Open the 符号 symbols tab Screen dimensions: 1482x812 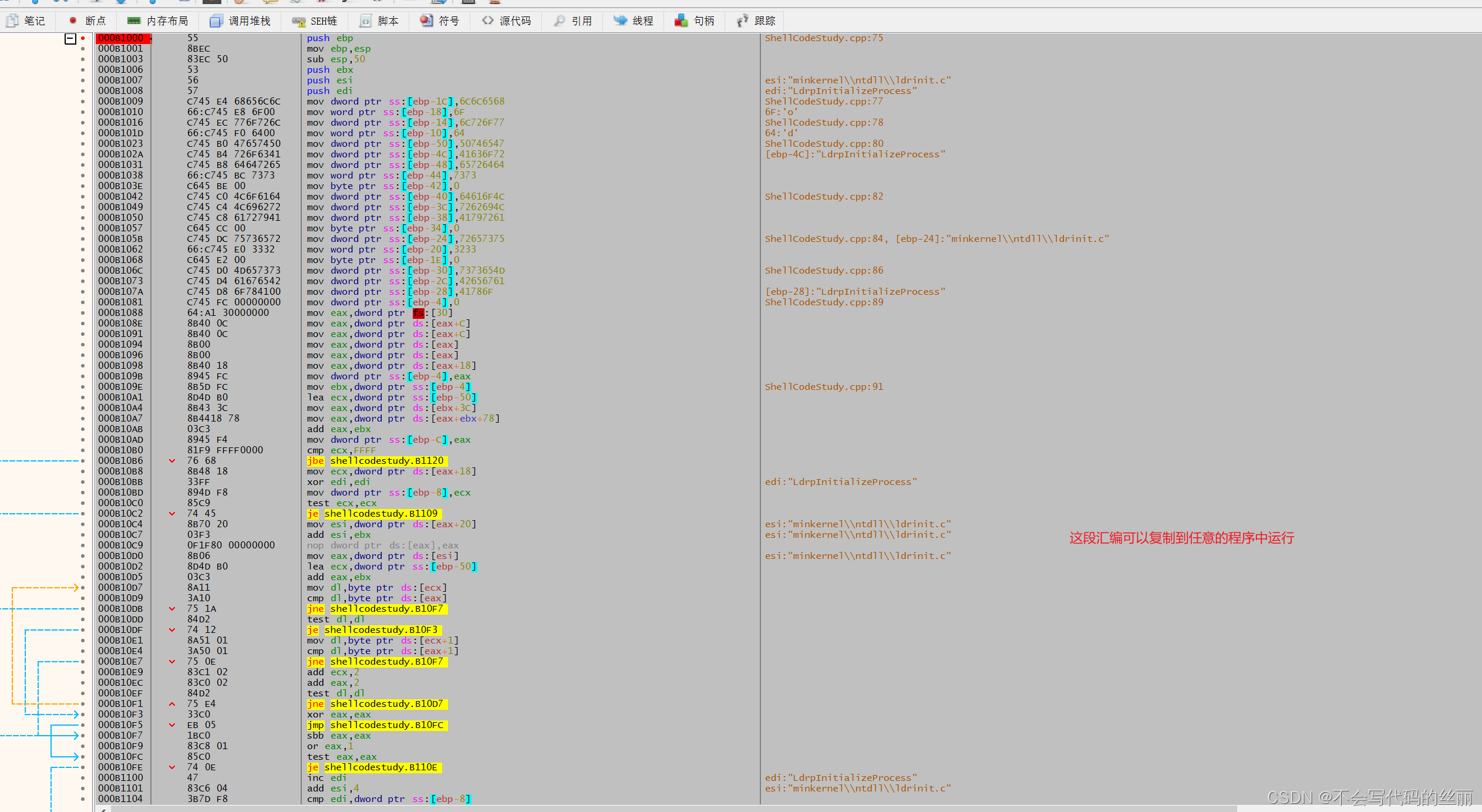click(x=440, y=21)
